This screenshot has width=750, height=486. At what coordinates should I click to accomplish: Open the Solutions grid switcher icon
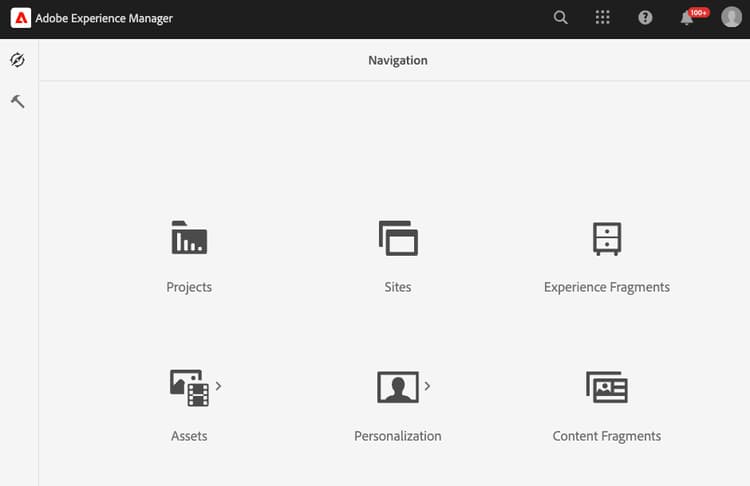(x=603, y=18)
